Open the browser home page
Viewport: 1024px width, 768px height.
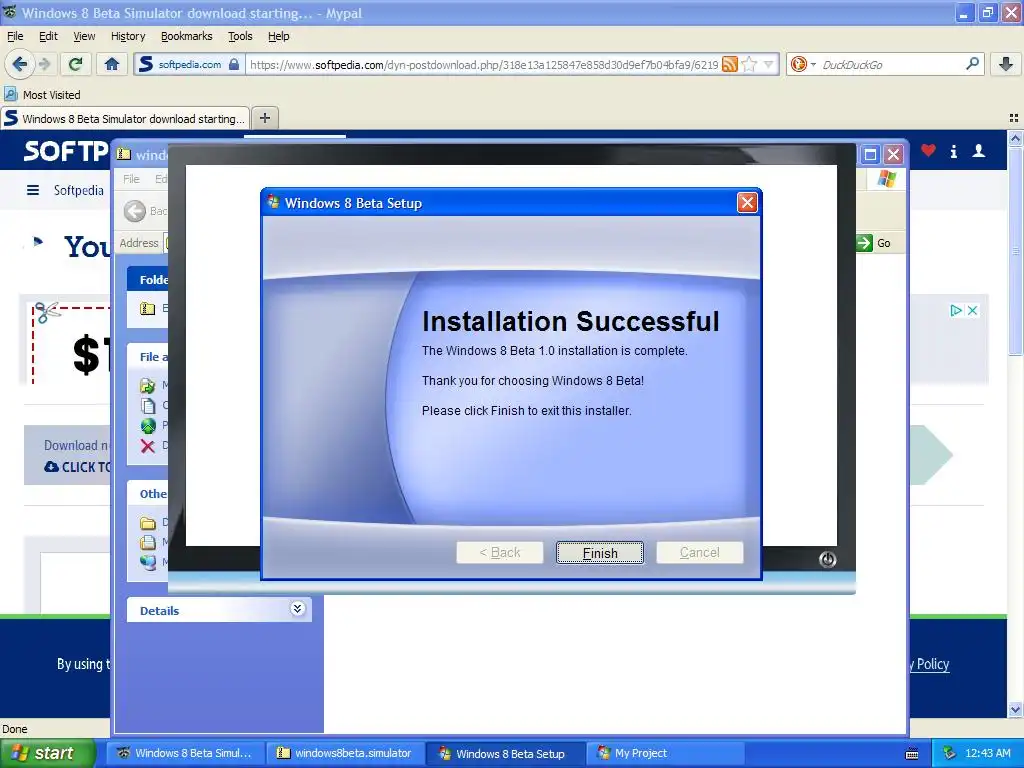(112, 64)
